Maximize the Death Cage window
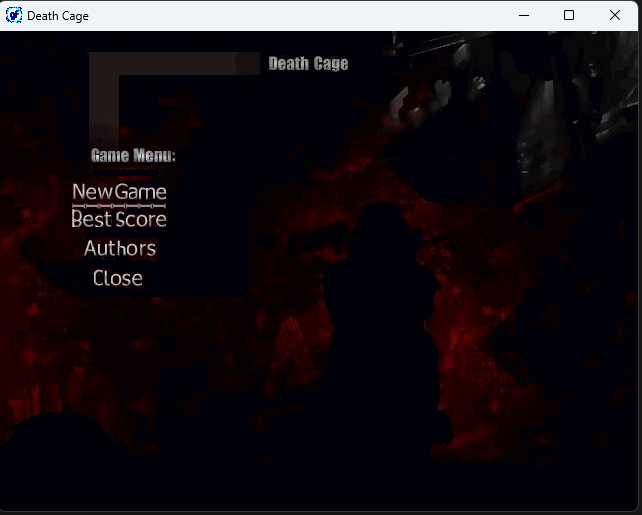This screenshot has width=642, height=515. point(569,15)
